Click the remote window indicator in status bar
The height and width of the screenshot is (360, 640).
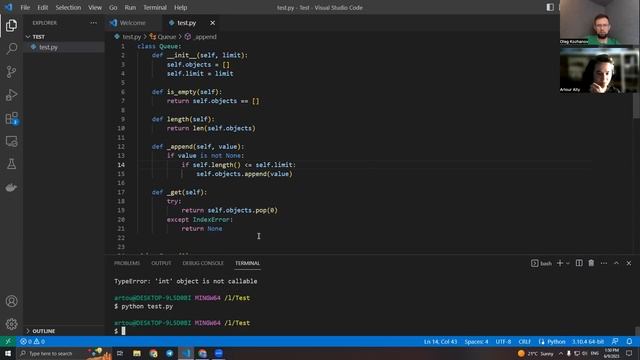(8, 342)
